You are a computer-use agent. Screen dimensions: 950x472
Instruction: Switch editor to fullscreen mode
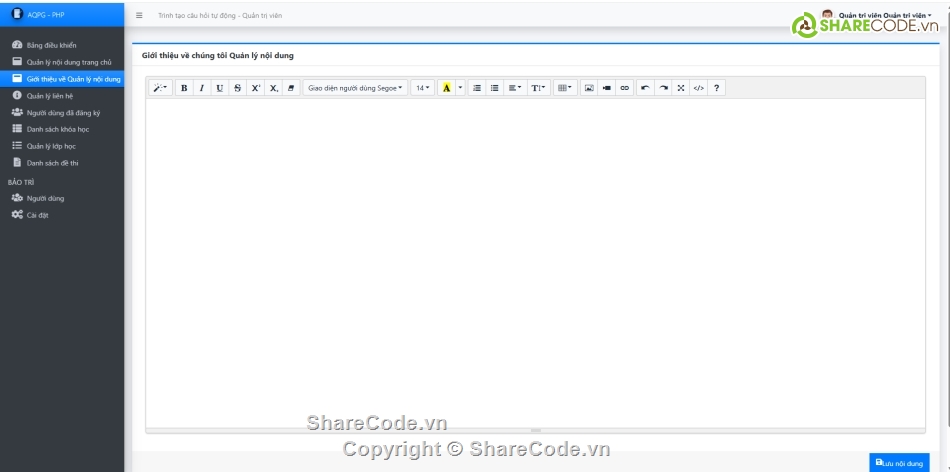pos(681,88)
